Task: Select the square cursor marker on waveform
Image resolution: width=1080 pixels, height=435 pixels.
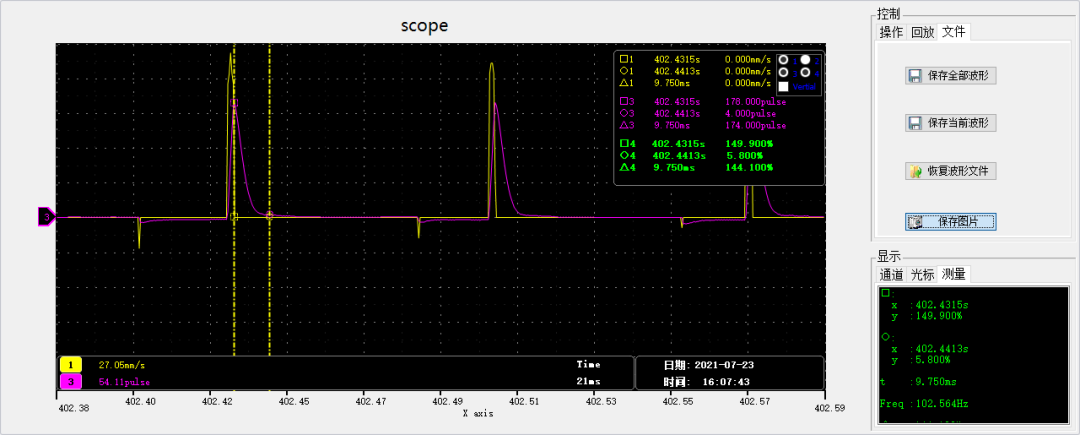Action: [234, 216]
